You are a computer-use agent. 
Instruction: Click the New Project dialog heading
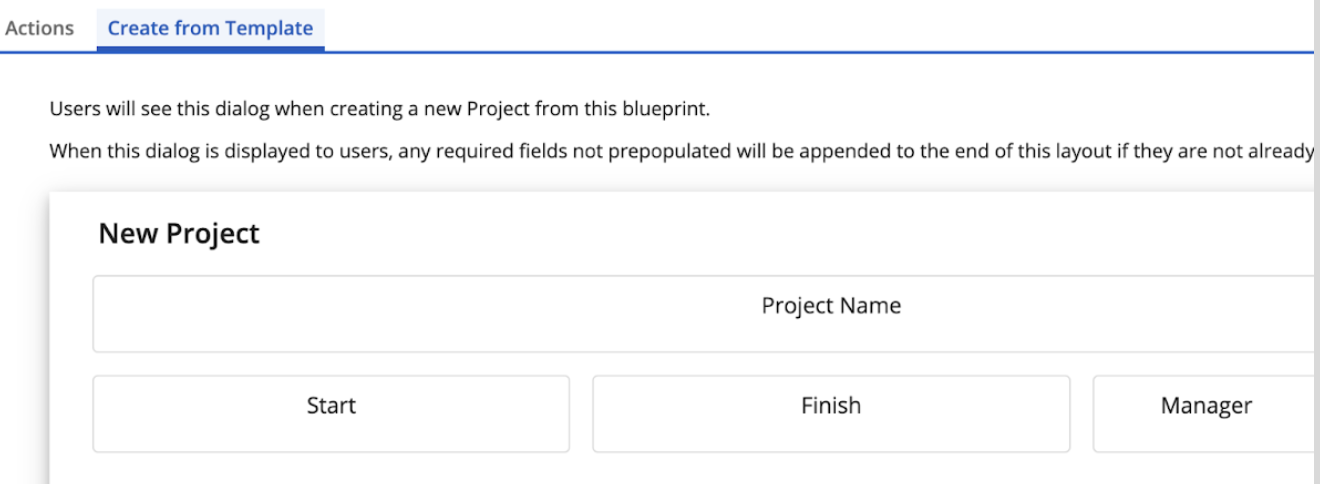pyautogui.click(x=179, y=234)
